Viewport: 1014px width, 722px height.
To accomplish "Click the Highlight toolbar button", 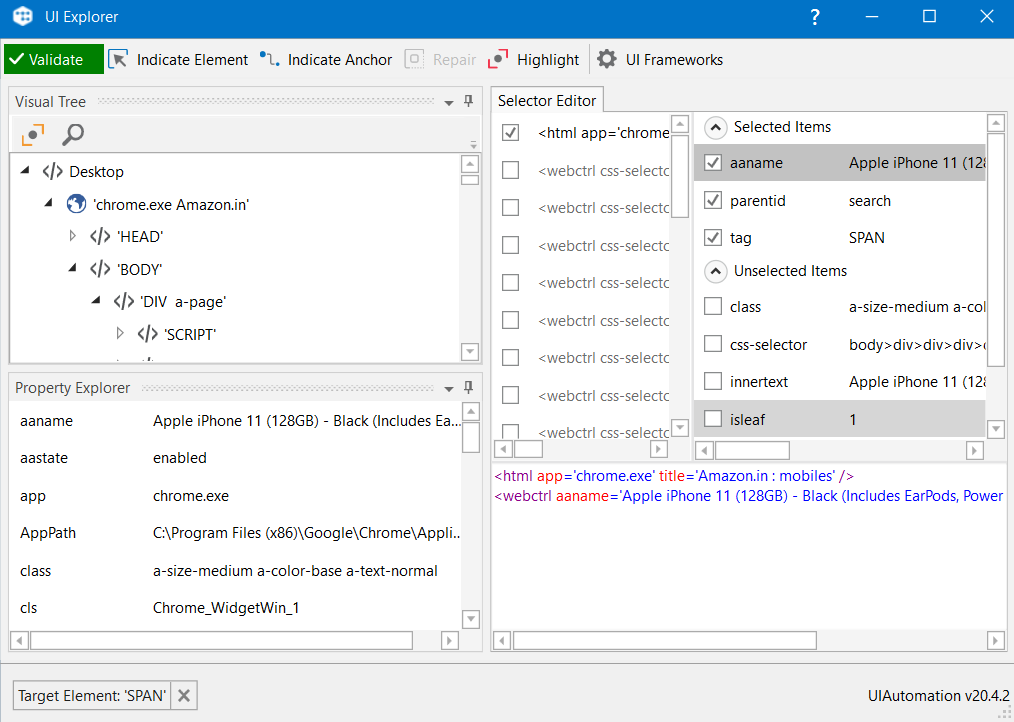I will tap(534, 60).
